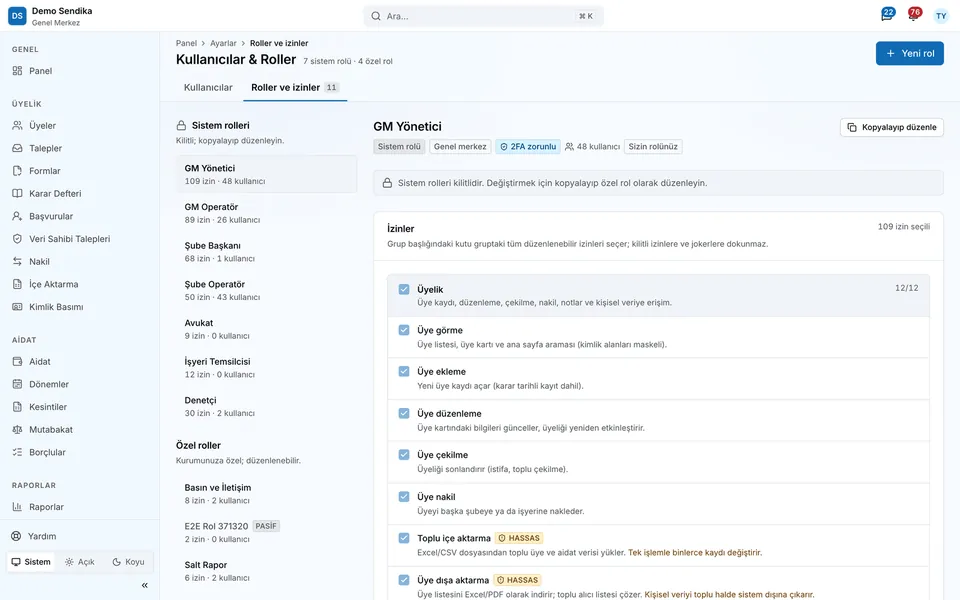960x600 pixels.
Task: Collapse the sidebar with double chevron
Action: (x=144, y=585)
